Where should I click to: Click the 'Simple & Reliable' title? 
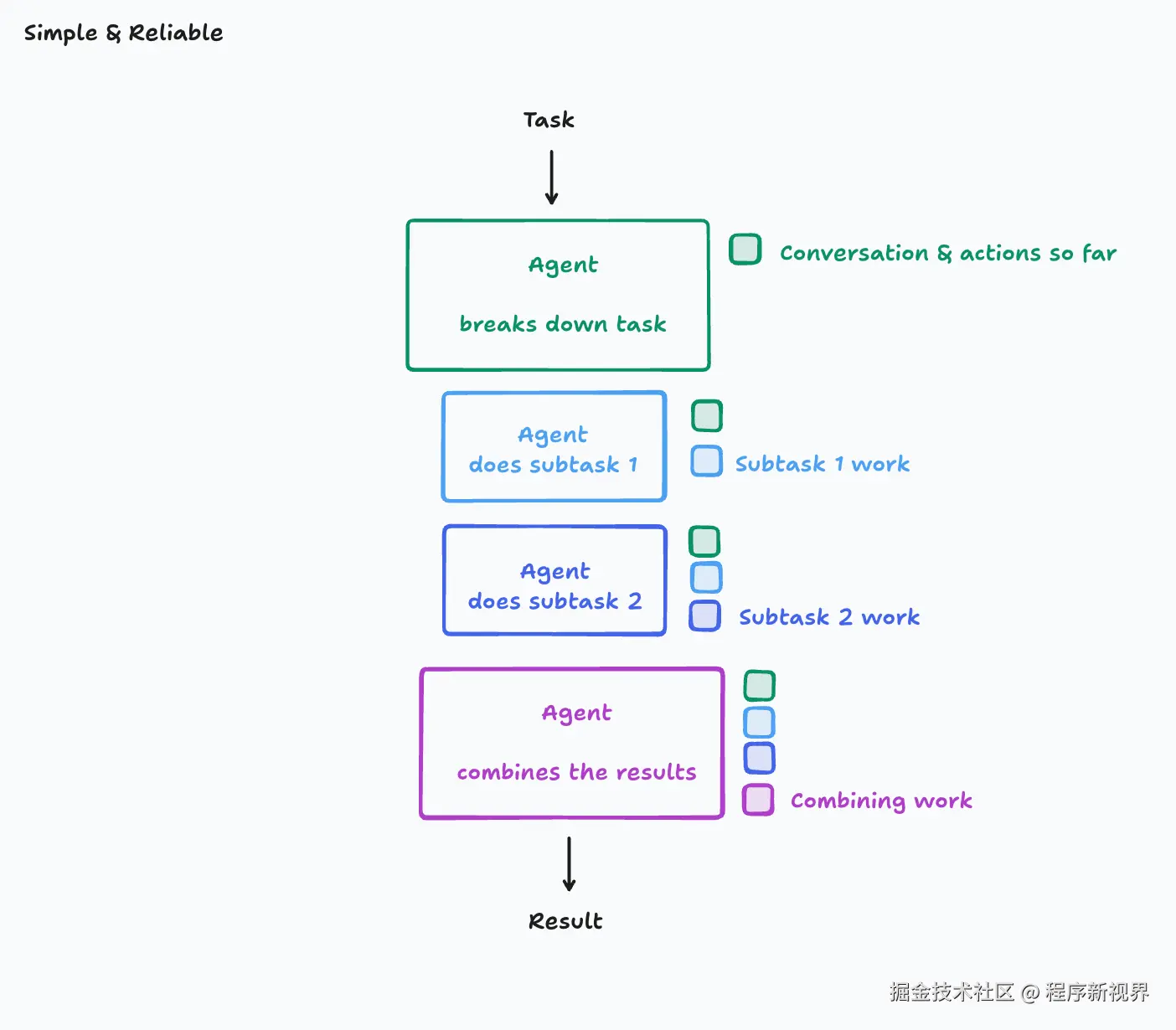123,33
